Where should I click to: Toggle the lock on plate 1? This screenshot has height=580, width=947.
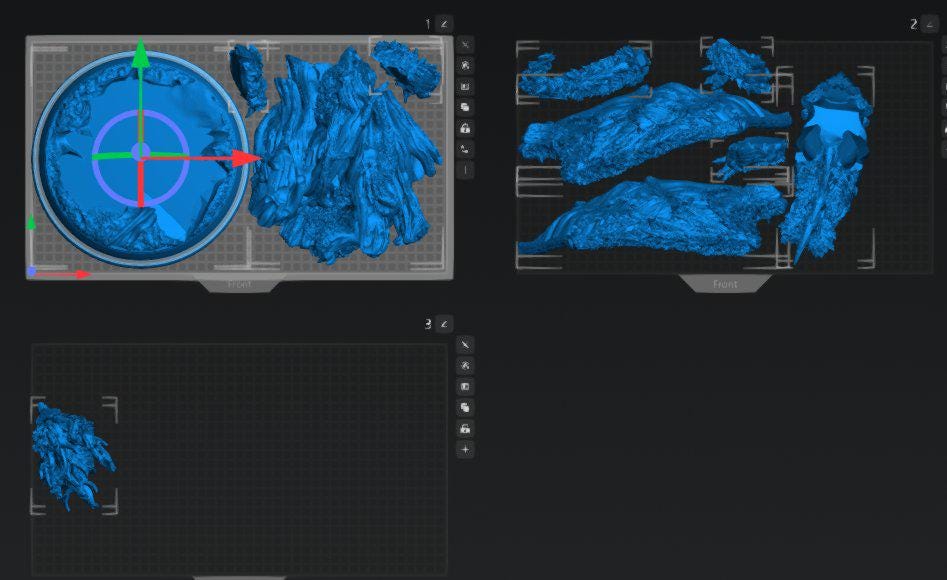[x=465, y=129]
